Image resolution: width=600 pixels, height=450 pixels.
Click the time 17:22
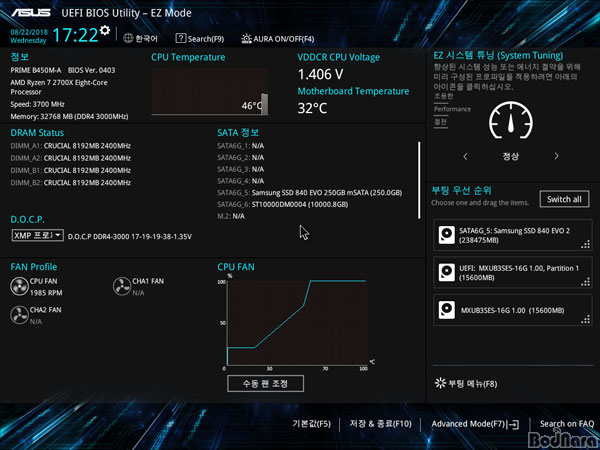click(75, 35)
